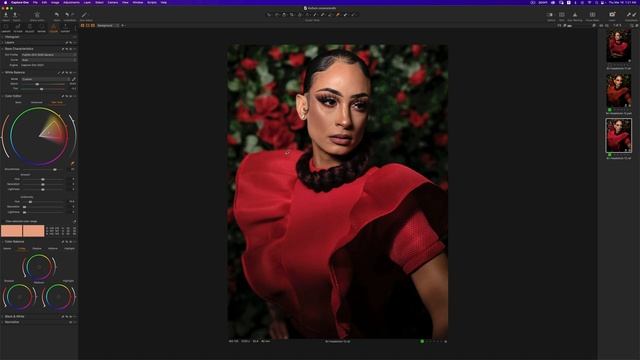Screen dimensions: 640x360
Task: Collapse the Color Balance panel
Action: (x=14, y=242)
